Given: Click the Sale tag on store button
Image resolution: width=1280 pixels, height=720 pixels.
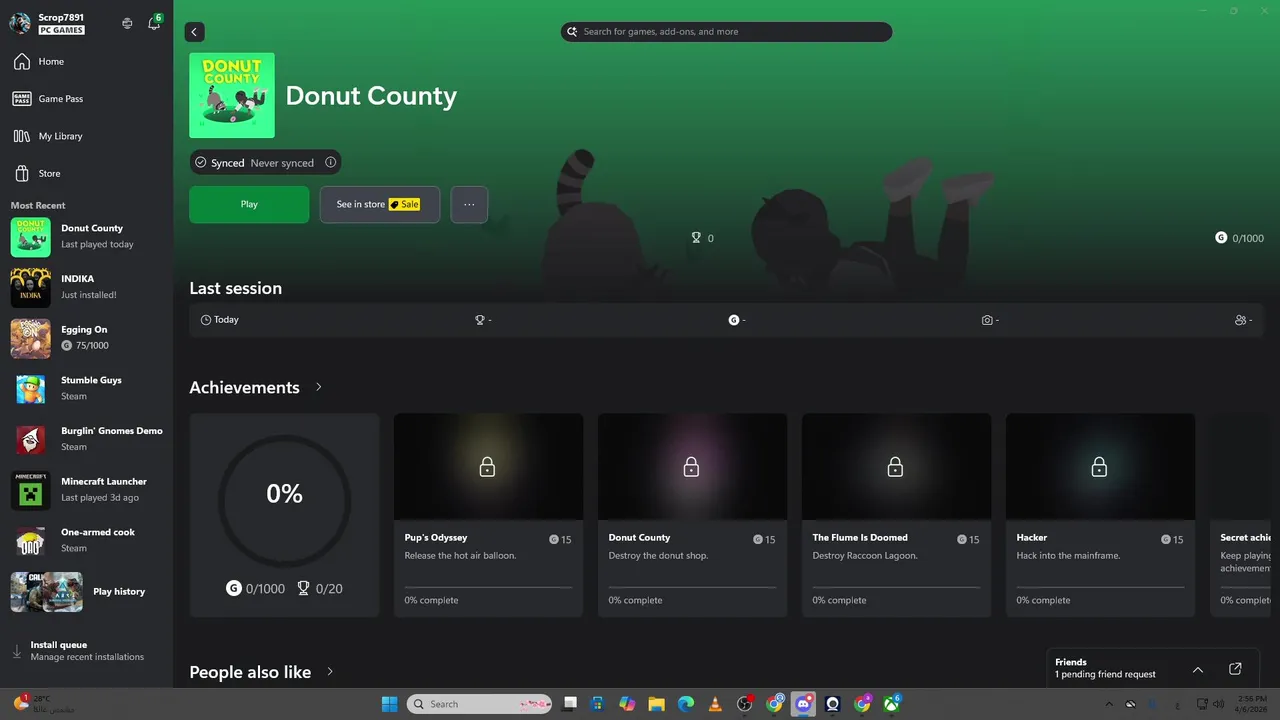Looking at the screenshot, I should point(405,204).
